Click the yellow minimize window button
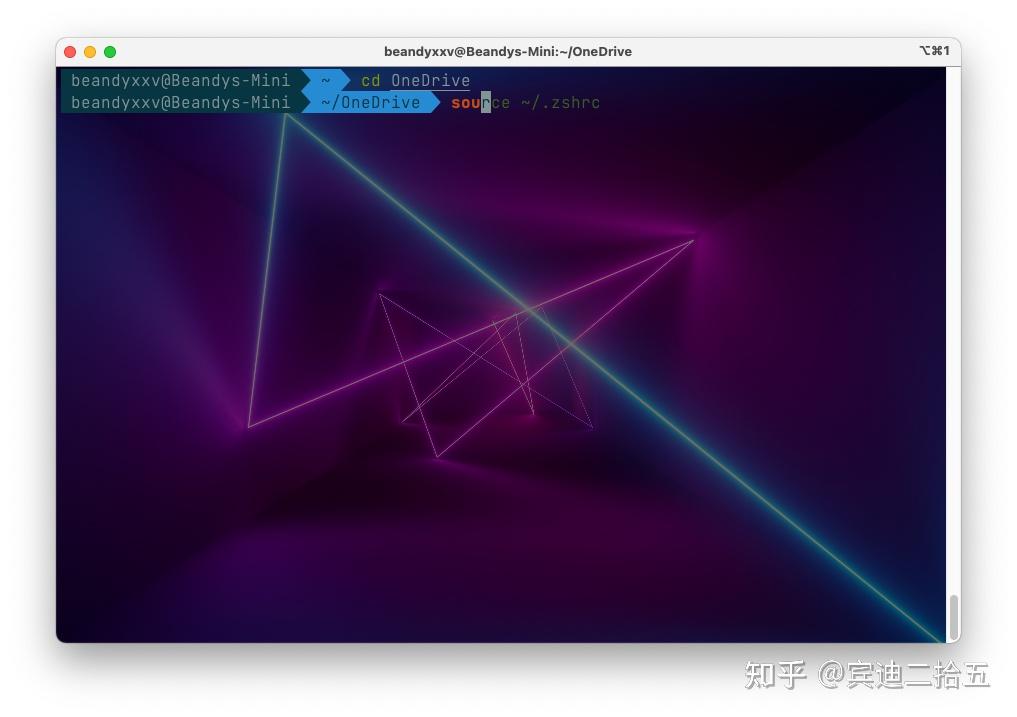This screenshot has height=717, width=1017. 90,52
